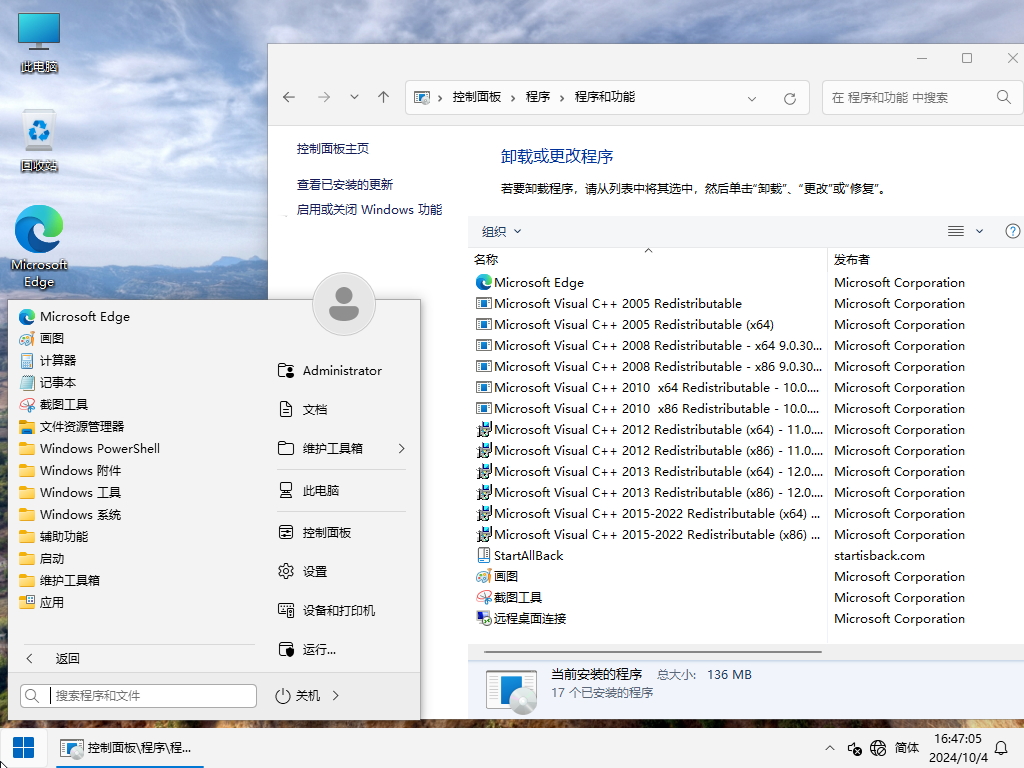
Task: Click the view layout icon
Action: coord(955,231)
